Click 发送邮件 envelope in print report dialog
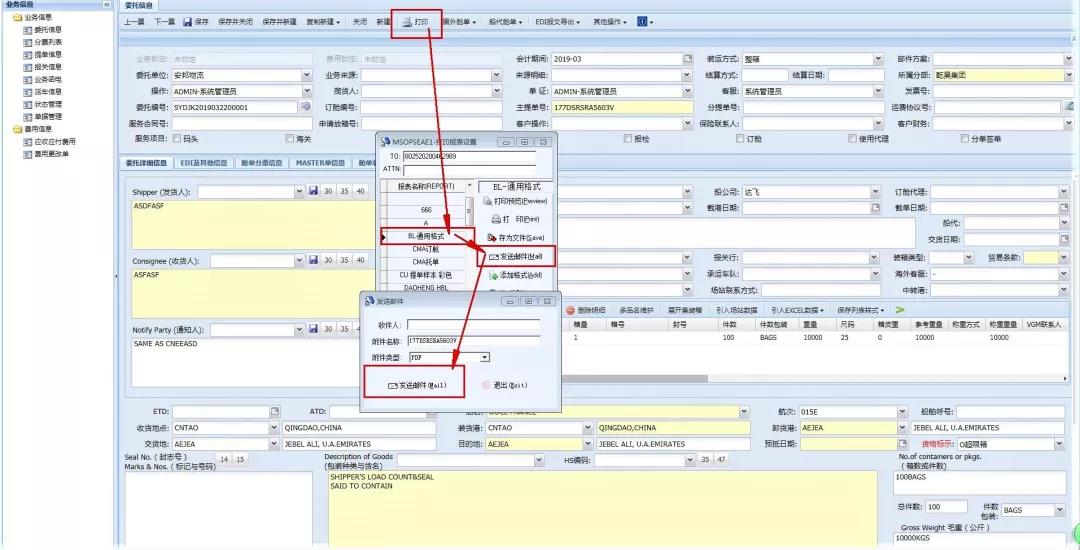This screenshot has width=1080, height=550. [514, 256]
